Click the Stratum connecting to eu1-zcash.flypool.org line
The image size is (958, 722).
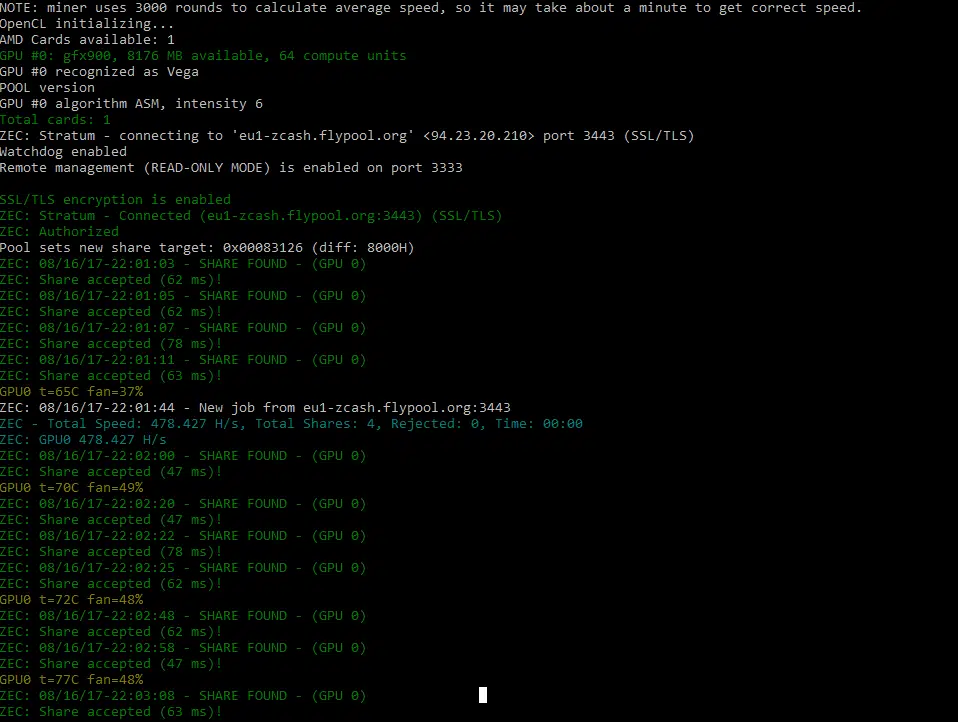[347, 136]
